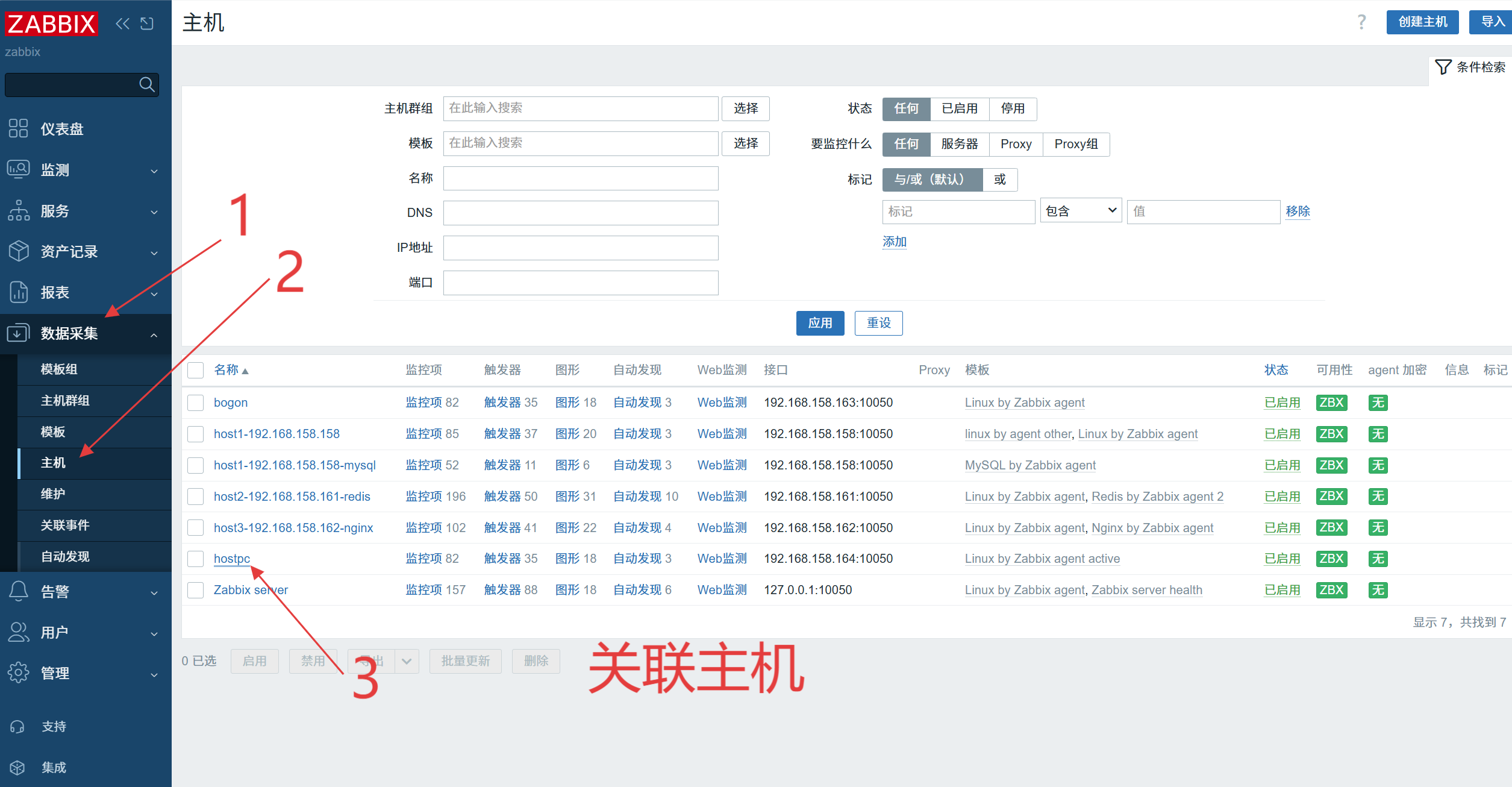This screenshot has width=1512, height=787.
Task: Select 服务器 in 要监控什么 filter
Action: pyautogui.click(x=960, y=144)
